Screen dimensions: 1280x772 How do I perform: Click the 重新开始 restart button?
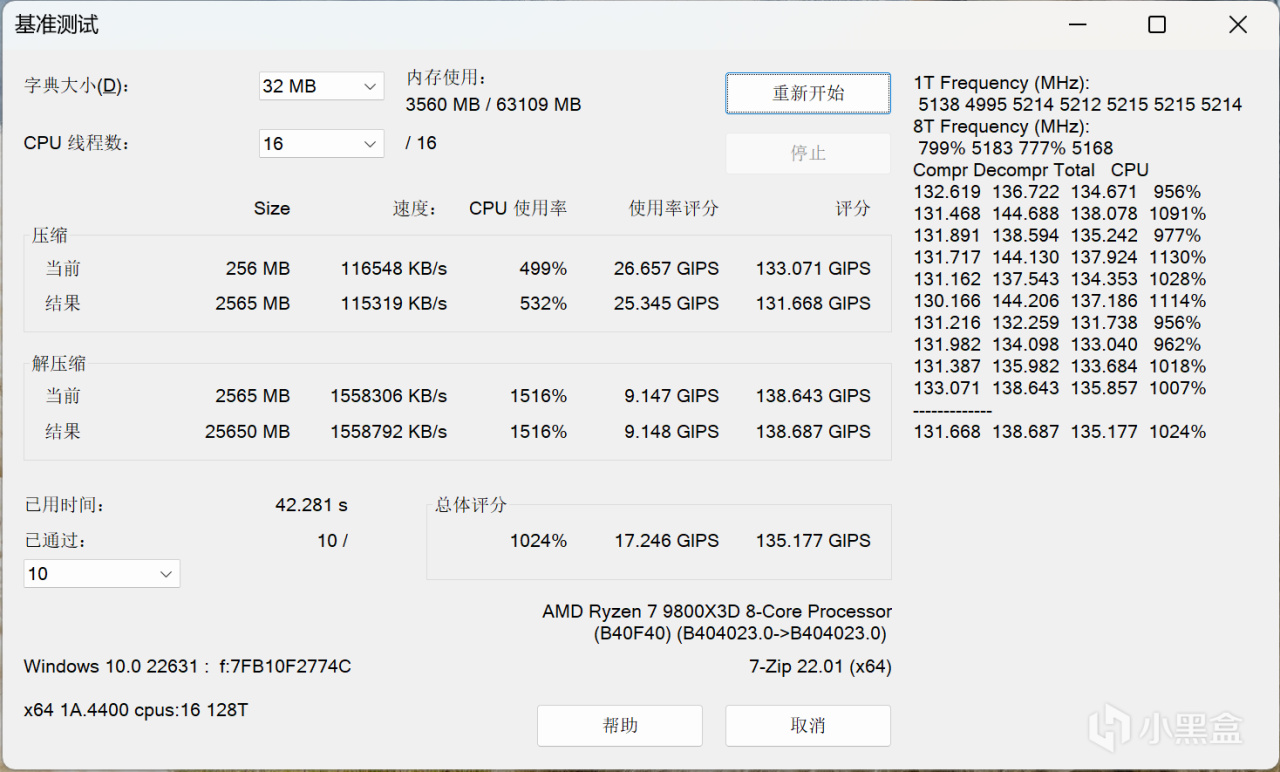pyautogui.click(x=808, y=94)
